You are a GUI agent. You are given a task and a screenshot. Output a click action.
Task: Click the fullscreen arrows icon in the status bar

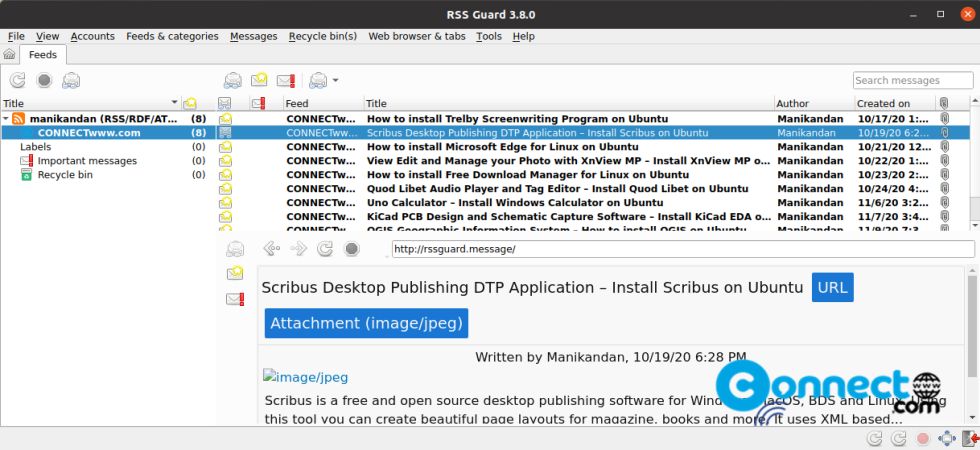pyautogui.click(x=948, y=438)
